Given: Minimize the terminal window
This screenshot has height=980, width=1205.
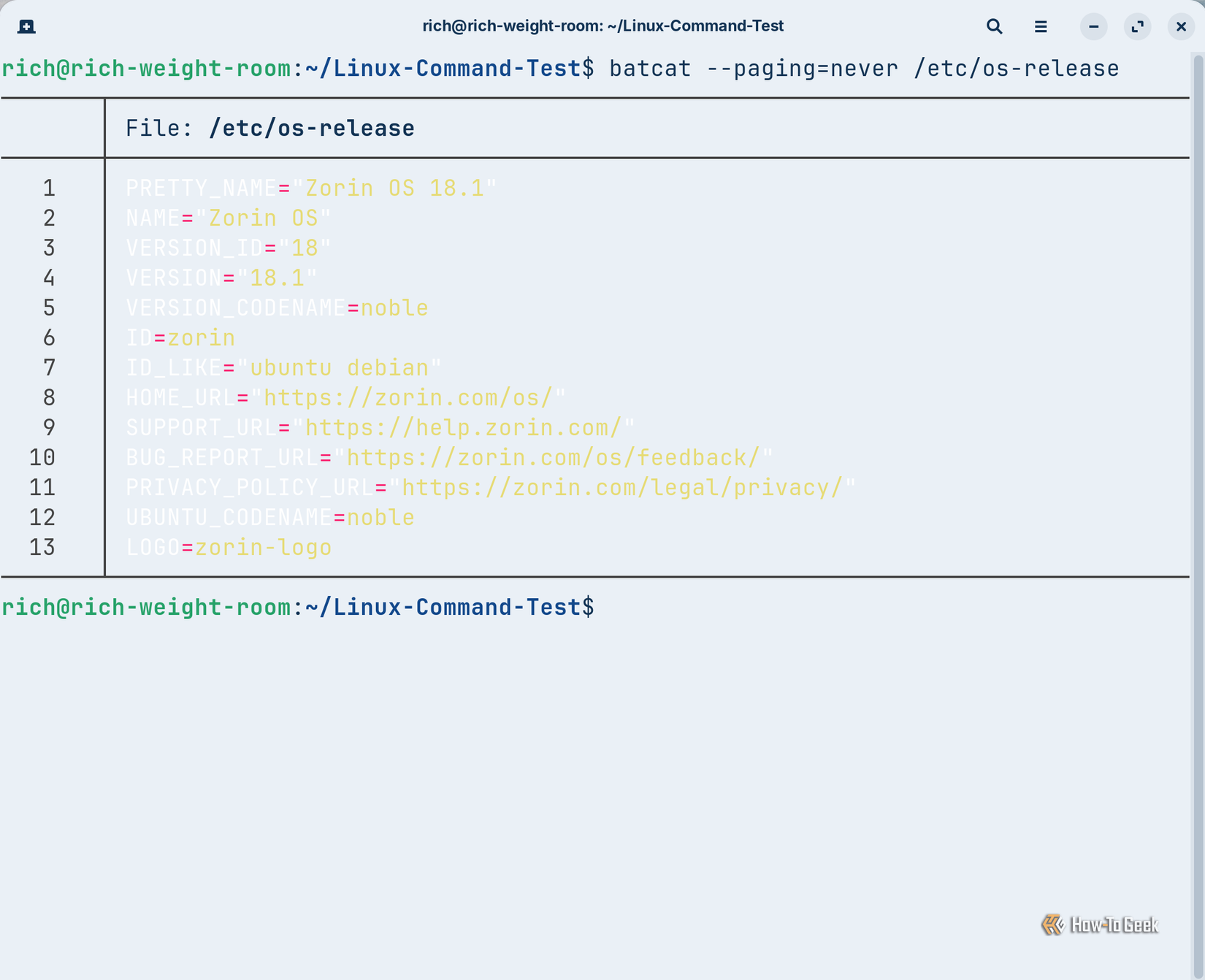Looking at the screenshot, I should tap(1093, 26).
